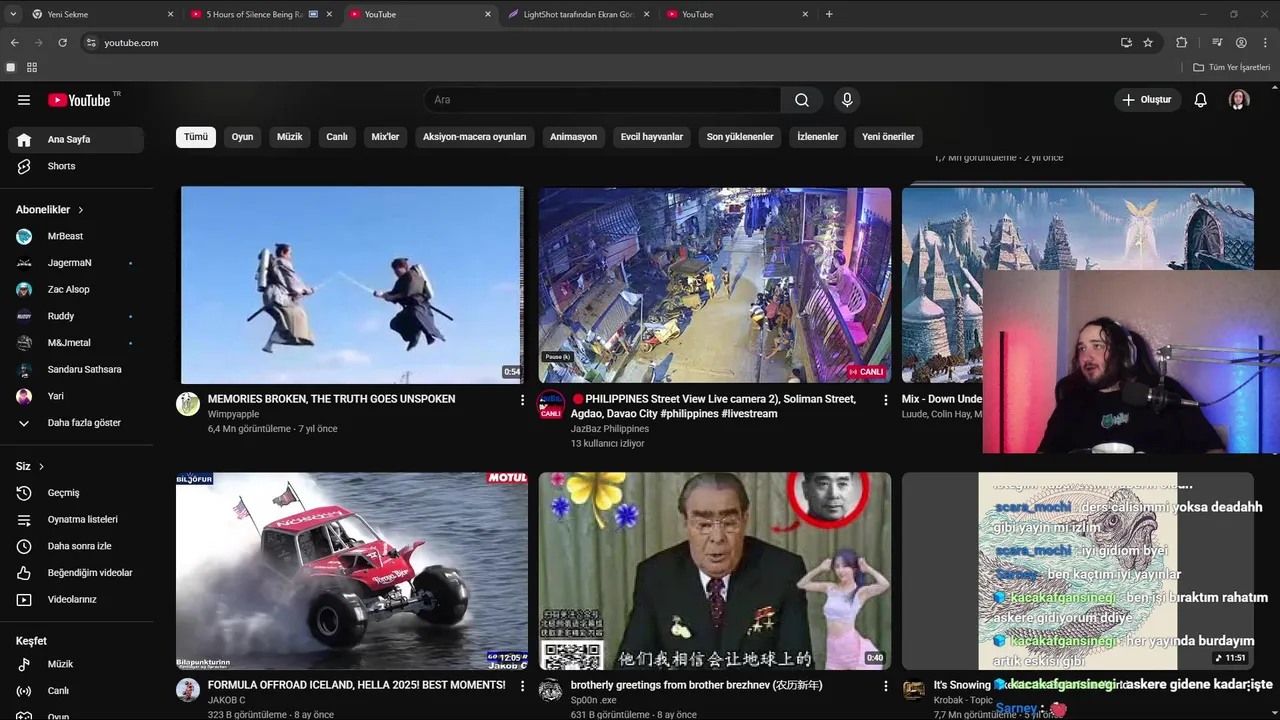The width and height of the screenshot is (1280, 720).
Task: Open MrBeast channel subscription
Action: tap(76, 236)
